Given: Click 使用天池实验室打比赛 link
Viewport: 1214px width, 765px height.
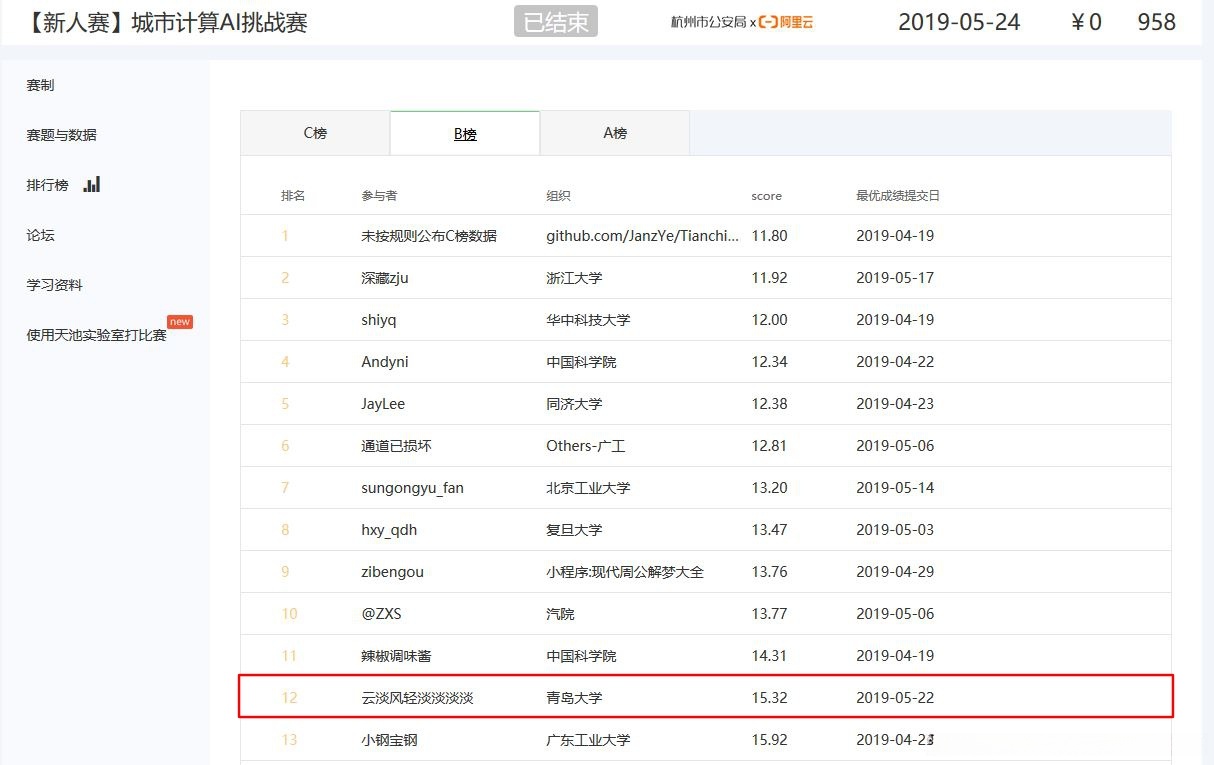Looking at the screenshot, I should tap(96, 335).
